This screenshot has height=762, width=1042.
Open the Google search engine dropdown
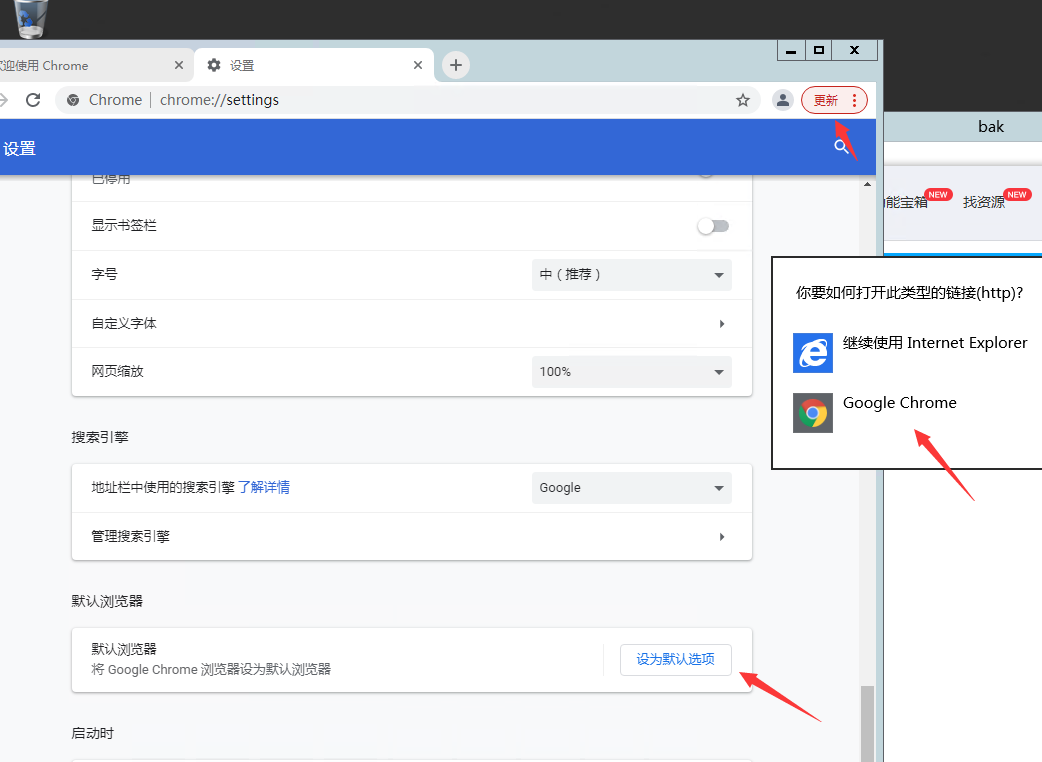tap(631, 488)
